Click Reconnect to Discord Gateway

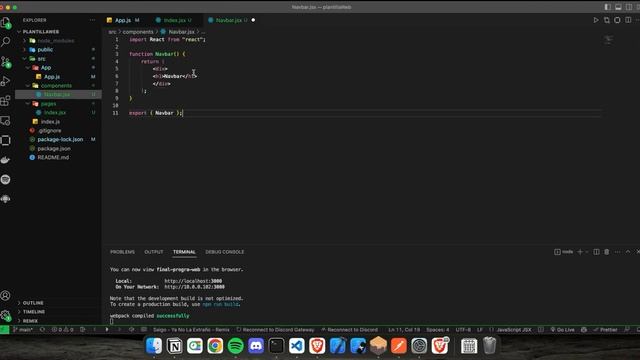(276, 329)
